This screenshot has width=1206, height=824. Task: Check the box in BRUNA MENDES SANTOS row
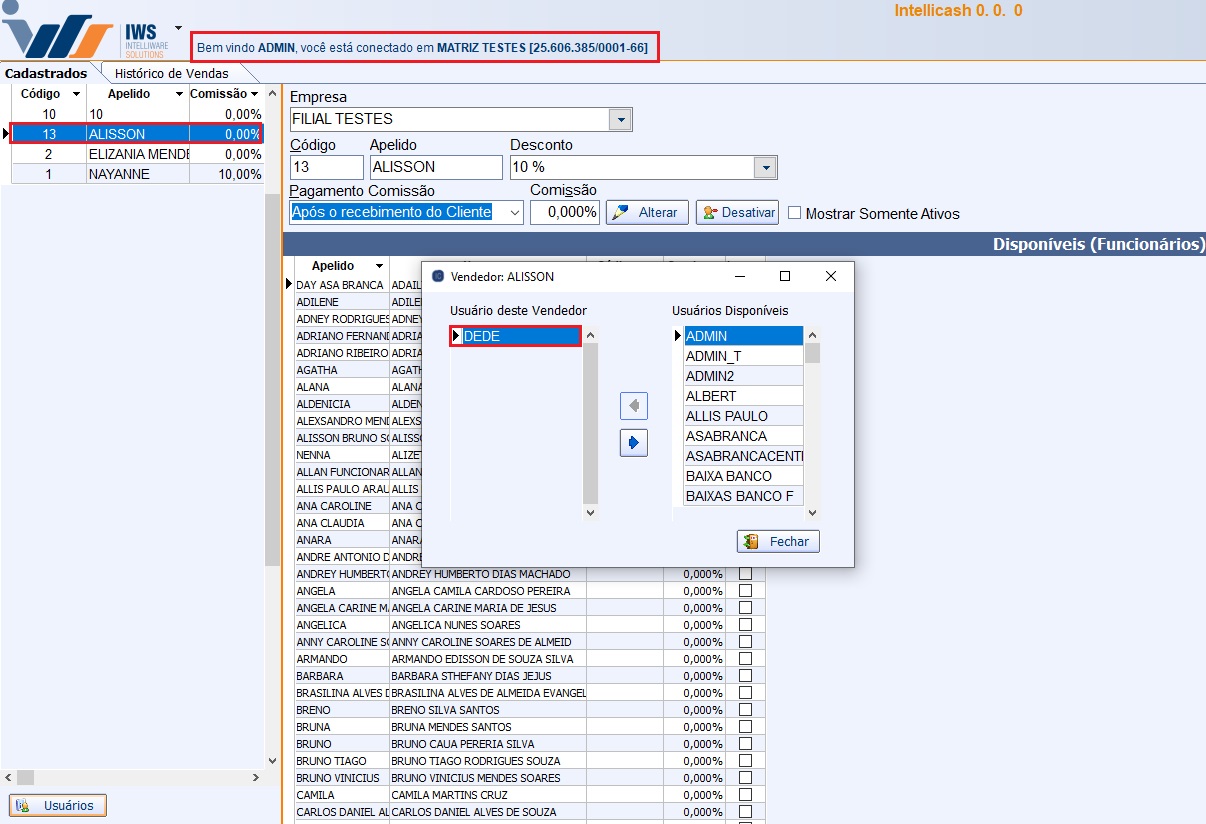pyautogui.click(x=745, y=727)
